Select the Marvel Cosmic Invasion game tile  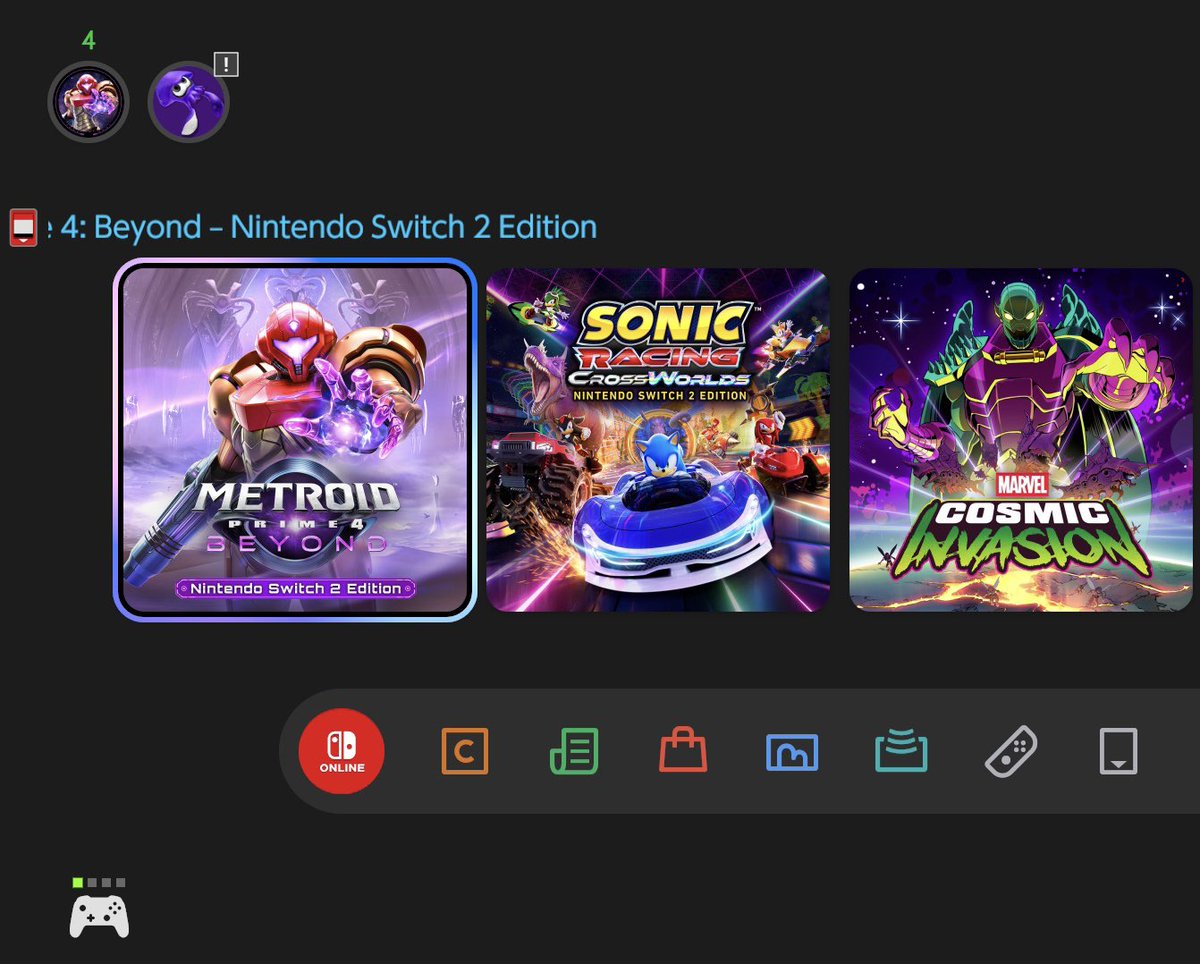coord(1021,439)
